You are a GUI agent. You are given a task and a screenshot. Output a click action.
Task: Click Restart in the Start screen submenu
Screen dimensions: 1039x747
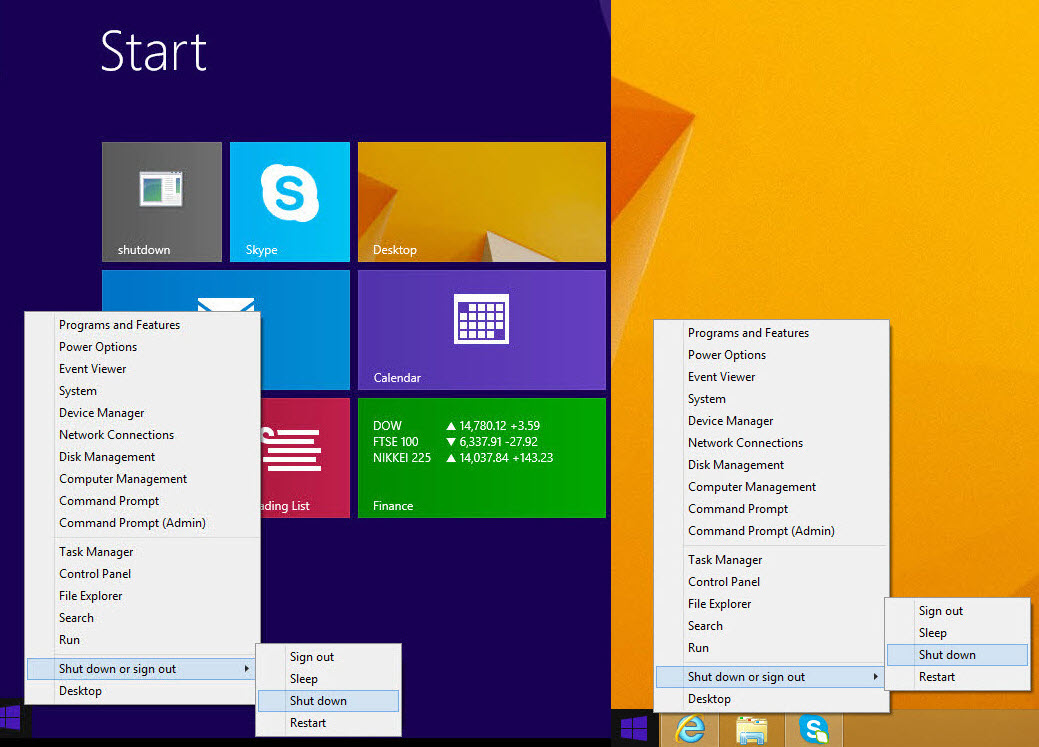click(x=308, y=723)
